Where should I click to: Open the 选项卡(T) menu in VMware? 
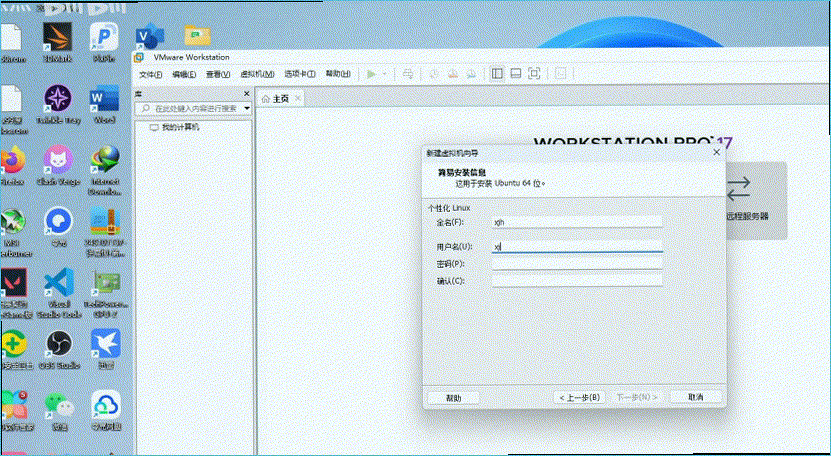point(299,74)
